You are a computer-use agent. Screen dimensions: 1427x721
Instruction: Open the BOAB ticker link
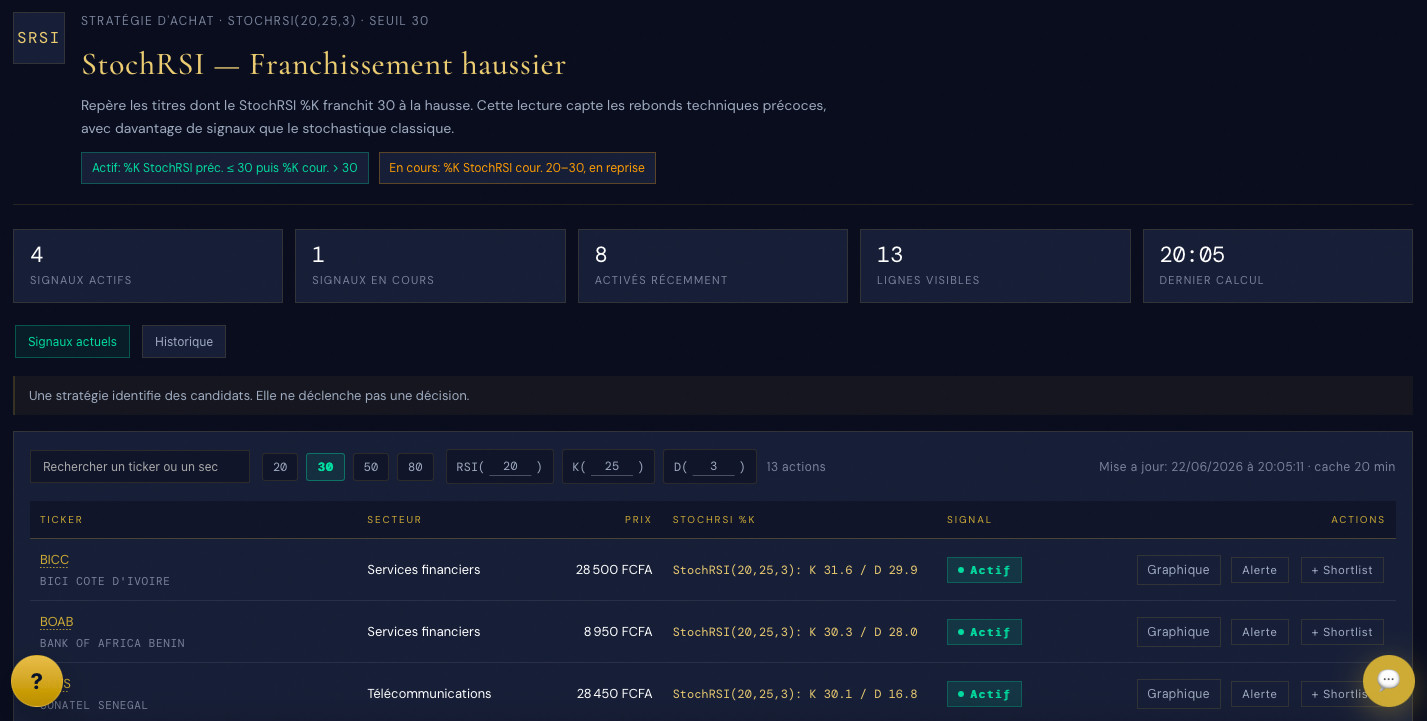(56, 622)
